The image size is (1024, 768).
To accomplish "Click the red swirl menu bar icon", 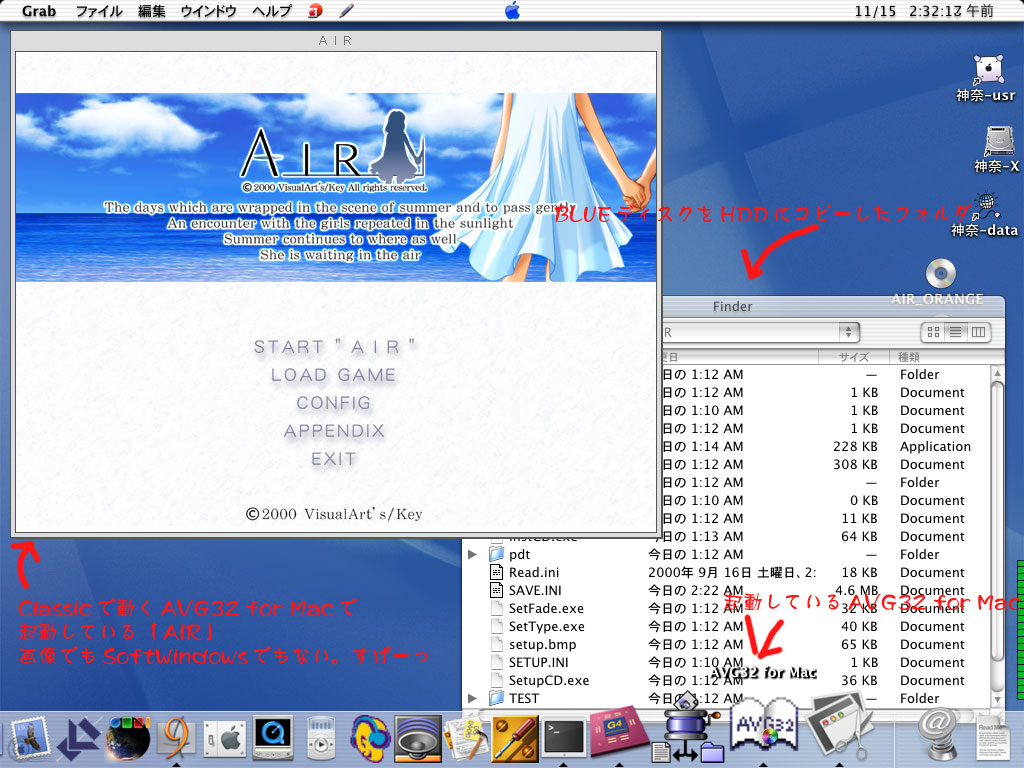I will [315, 11].
